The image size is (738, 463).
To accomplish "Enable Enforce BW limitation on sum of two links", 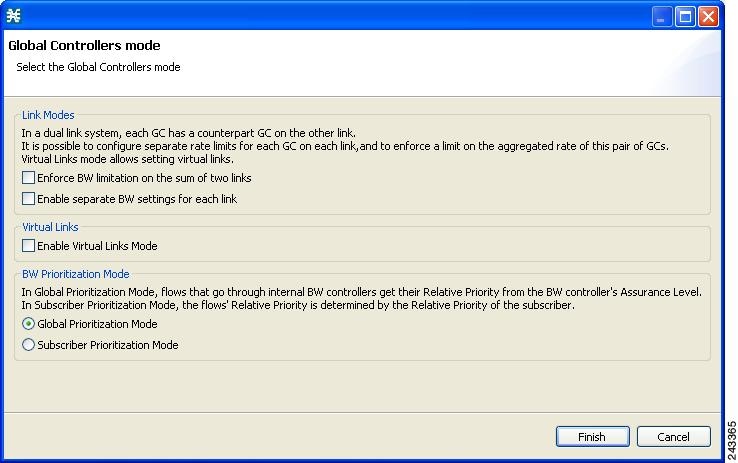I will click(x=29, y=178).
